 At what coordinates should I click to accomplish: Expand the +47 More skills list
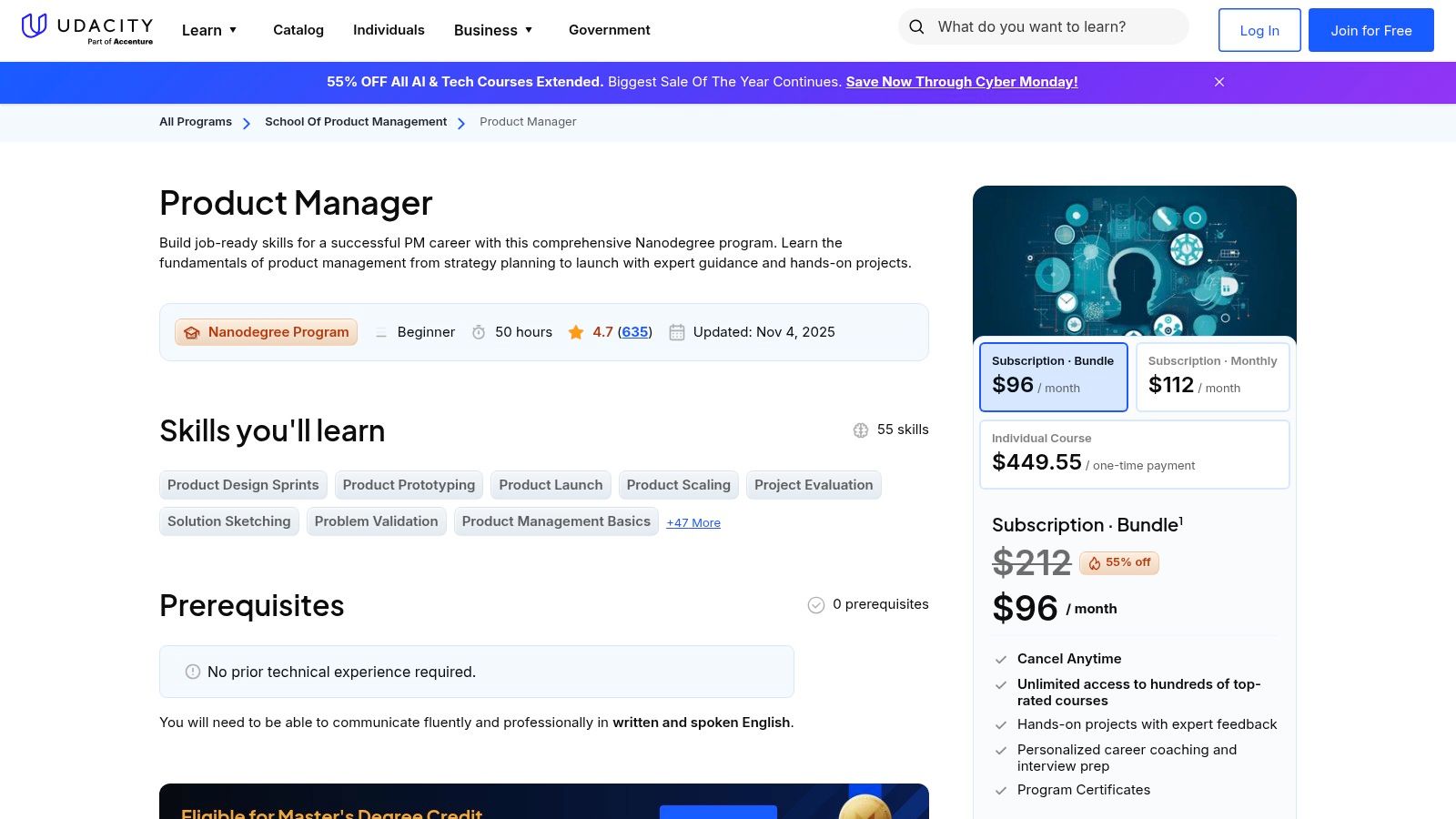tap(693, 521)
